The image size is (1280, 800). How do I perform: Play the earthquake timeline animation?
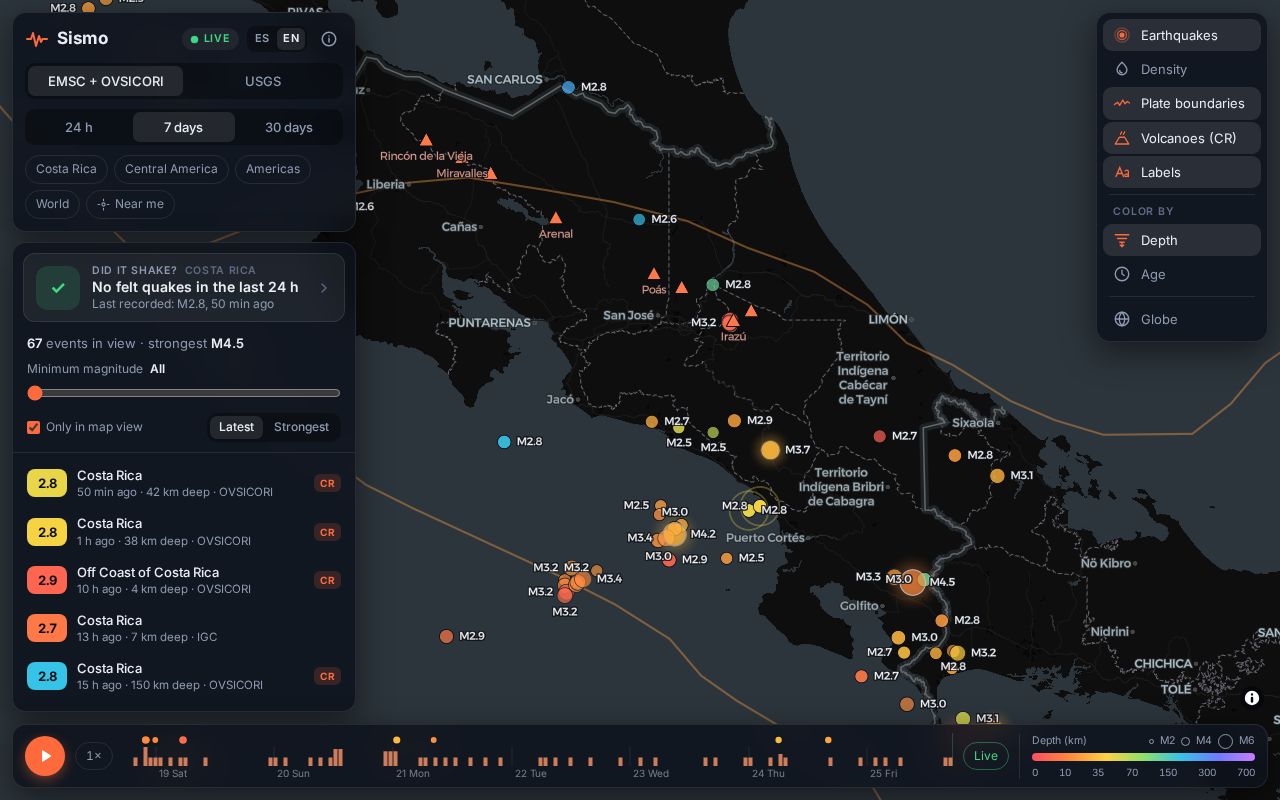click(x=45, y=756)
